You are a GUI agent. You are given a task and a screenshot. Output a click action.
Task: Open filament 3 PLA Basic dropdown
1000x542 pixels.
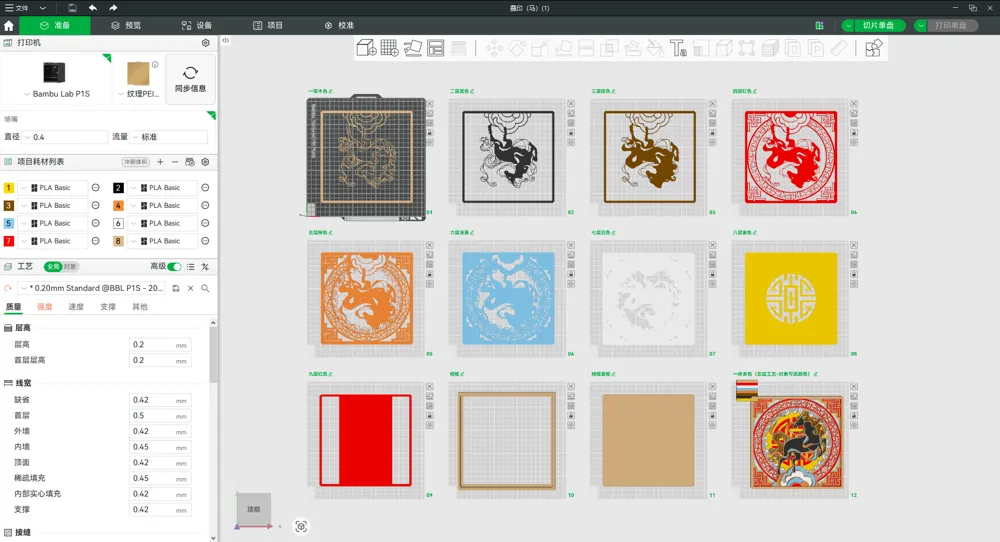pos(53,205)
